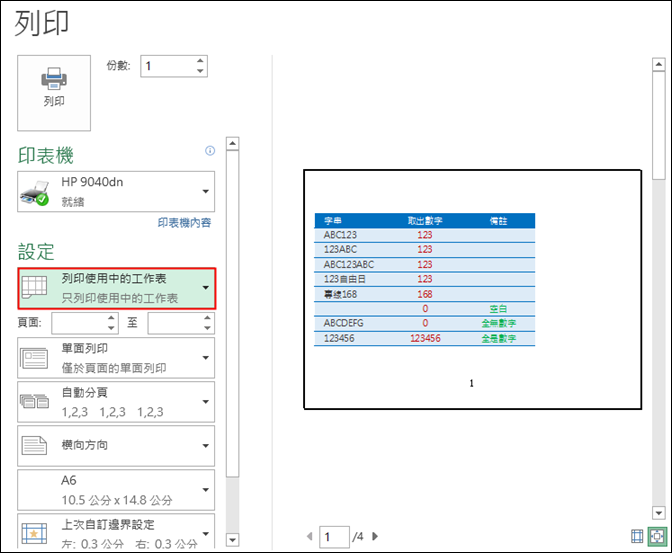Click the large Print (列印) button
Image resolution: width=672 pixels, height=553 pixels.
coord(54,93)
